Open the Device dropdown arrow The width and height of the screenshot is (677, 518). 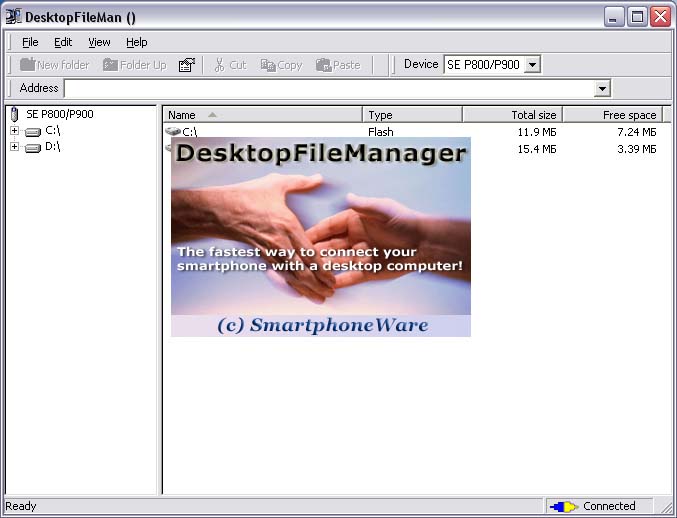pos(532,65)
